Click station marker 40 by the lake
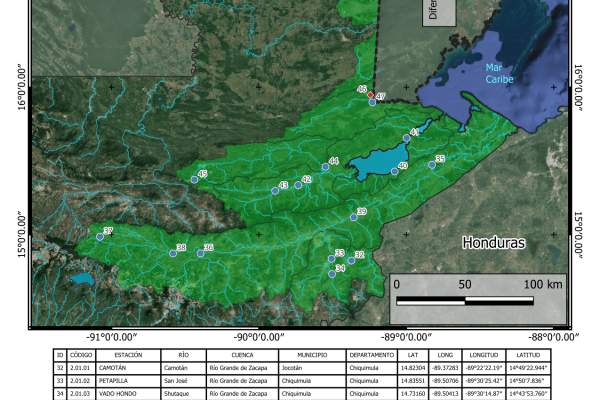 point(395,172)
